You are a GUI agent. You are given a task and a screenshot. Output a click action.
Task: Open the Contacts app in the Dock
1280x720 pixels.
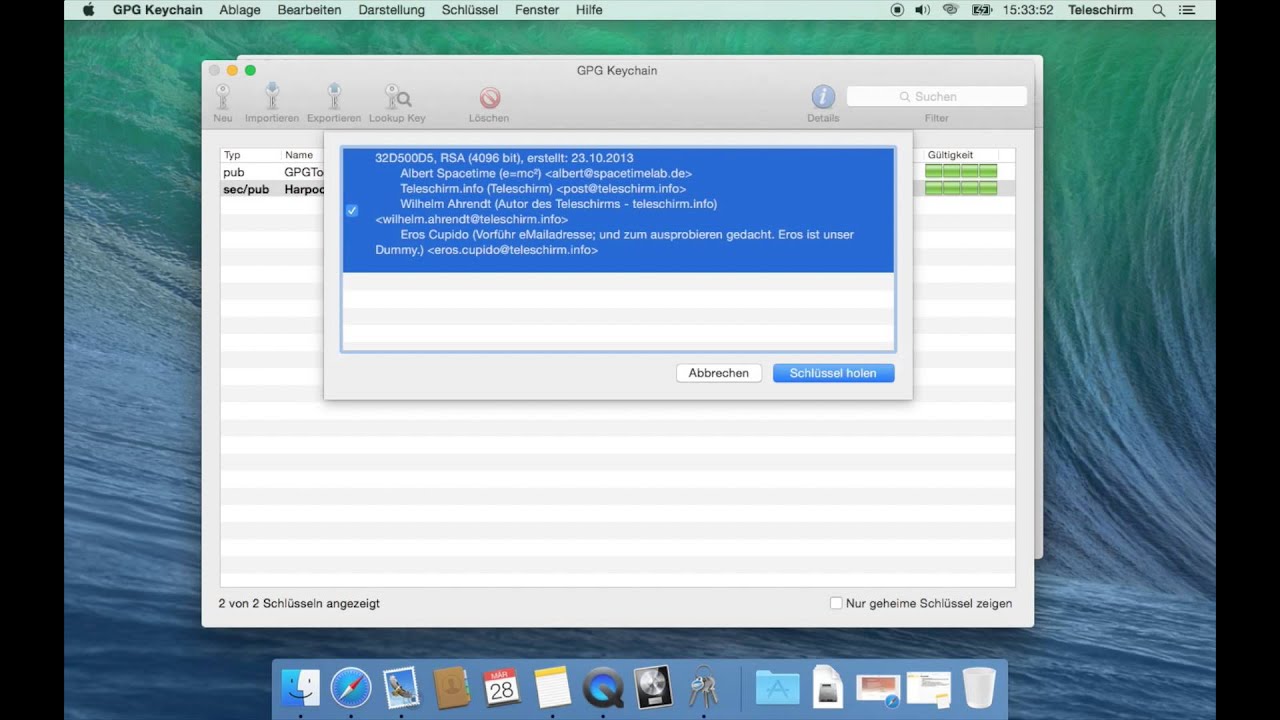pos(452,688)
